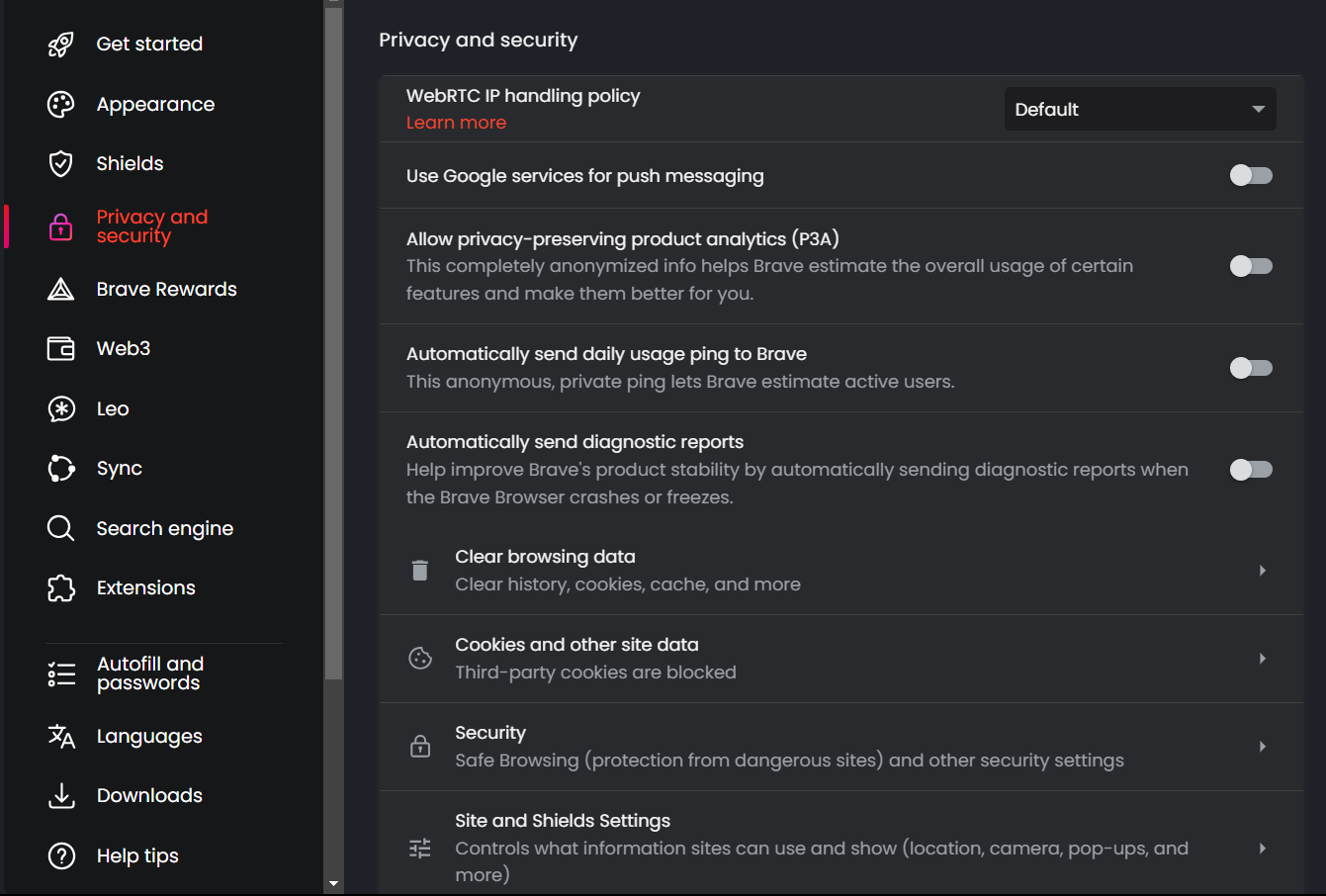
Task: Toggle Use Google services for push messaging
Action: tap(1251, 176)
